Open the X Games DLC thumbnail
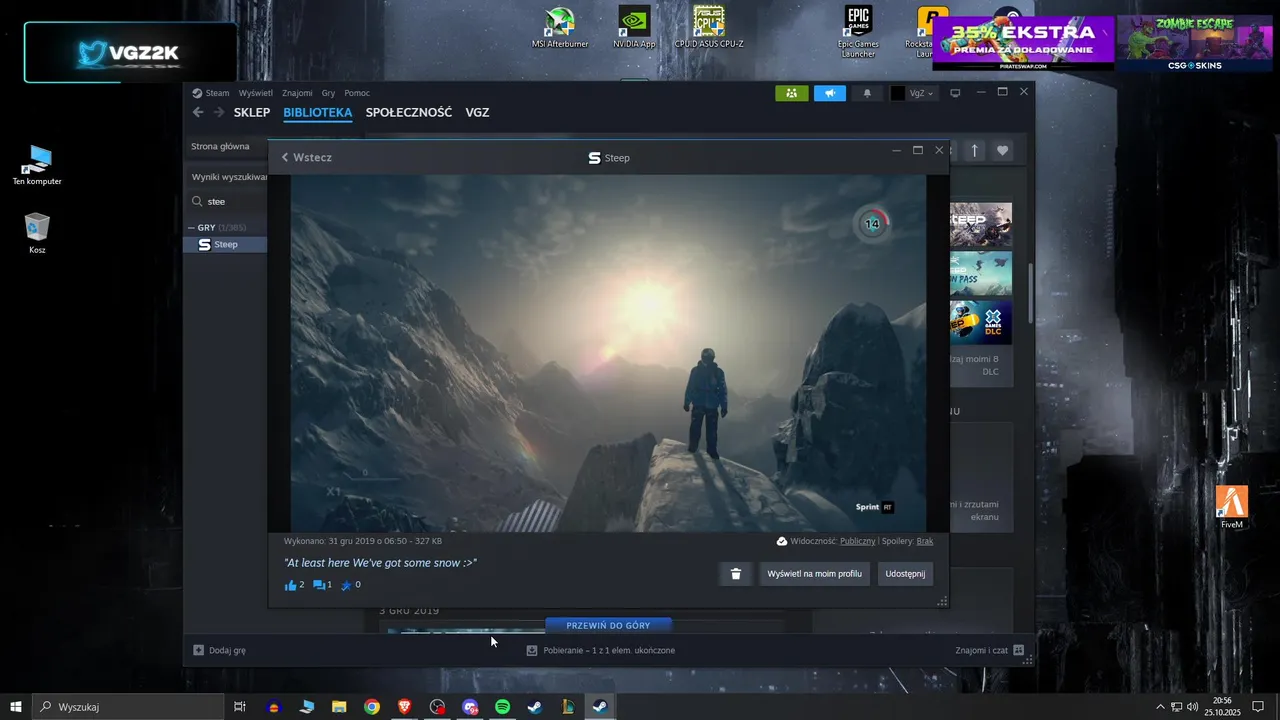The height and width of the screenshot is (720, 1280). 981,322
